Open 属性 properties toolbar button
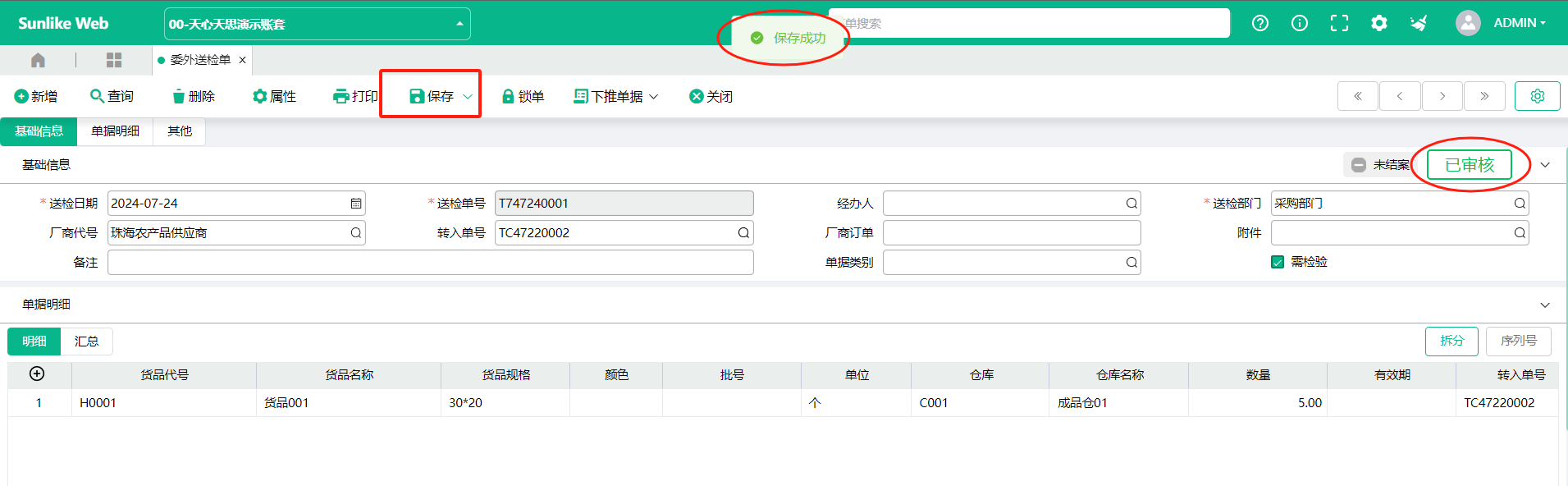 [x=274, y=96]
